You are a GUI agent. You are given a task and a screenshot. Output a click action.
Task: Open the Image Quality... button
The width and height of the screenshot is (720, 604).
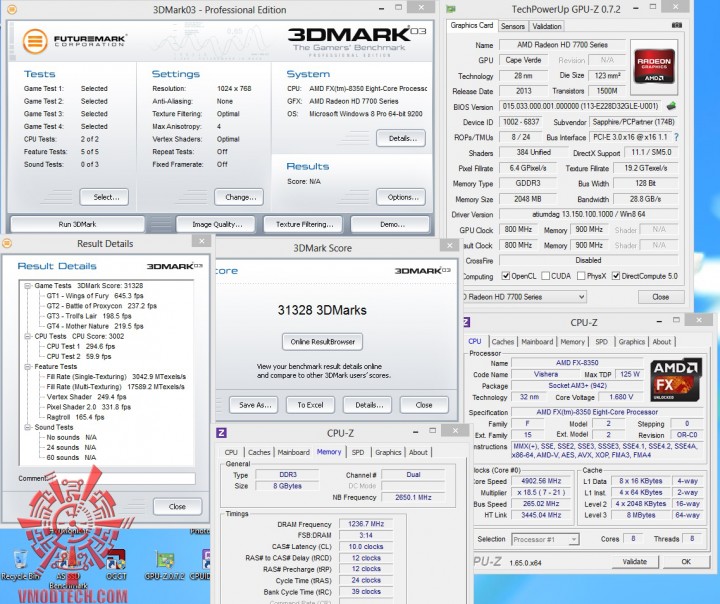tap(215, 224)
